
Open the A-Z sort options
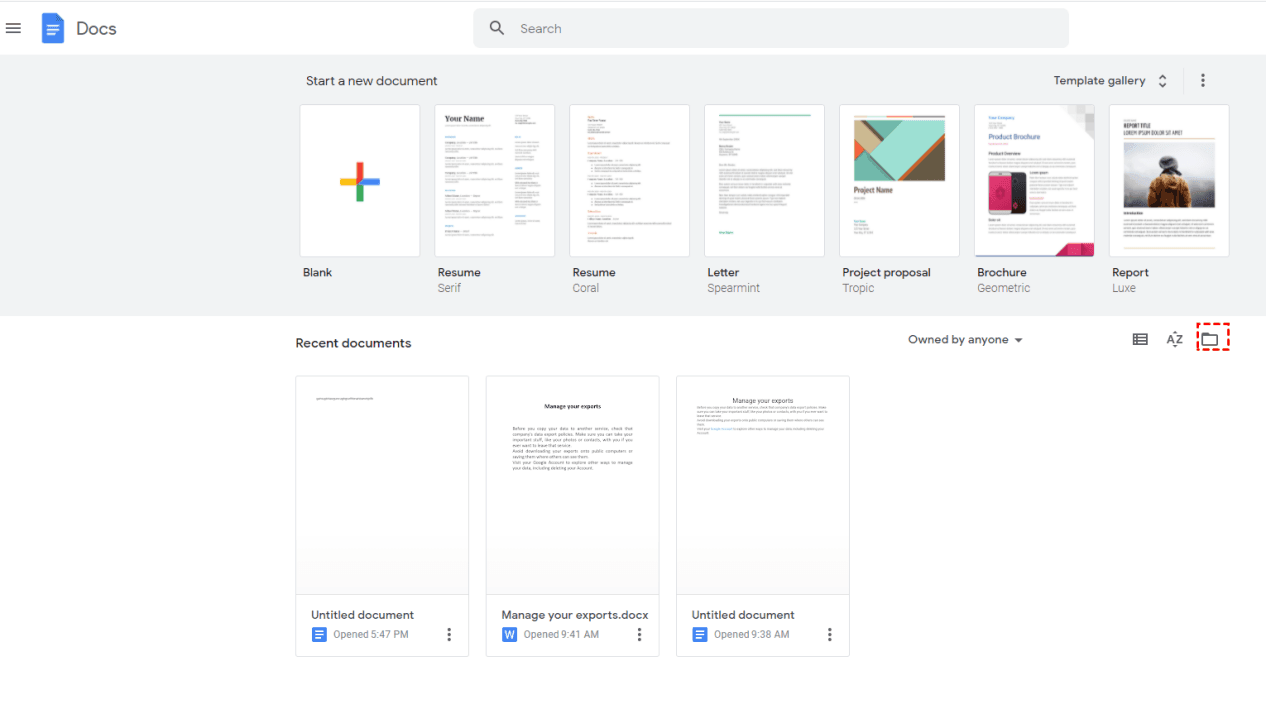[x=1175, y=340]
